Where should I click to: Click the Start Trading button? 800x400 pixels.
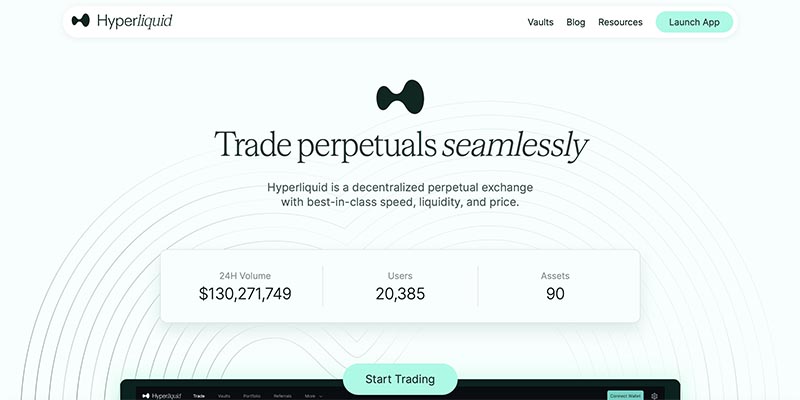[400, 379]
